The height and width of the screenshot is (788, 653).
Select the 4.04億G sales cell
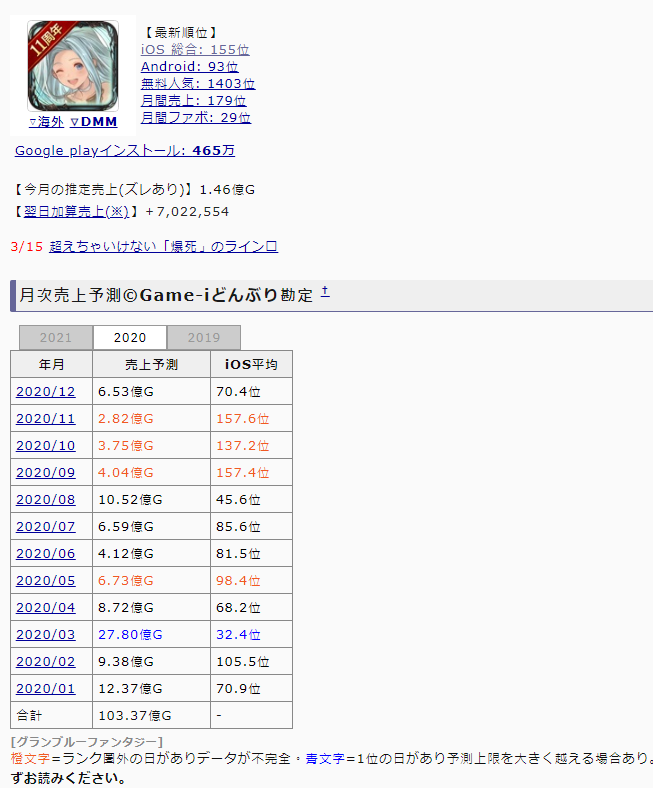click(x=151, y=473)
